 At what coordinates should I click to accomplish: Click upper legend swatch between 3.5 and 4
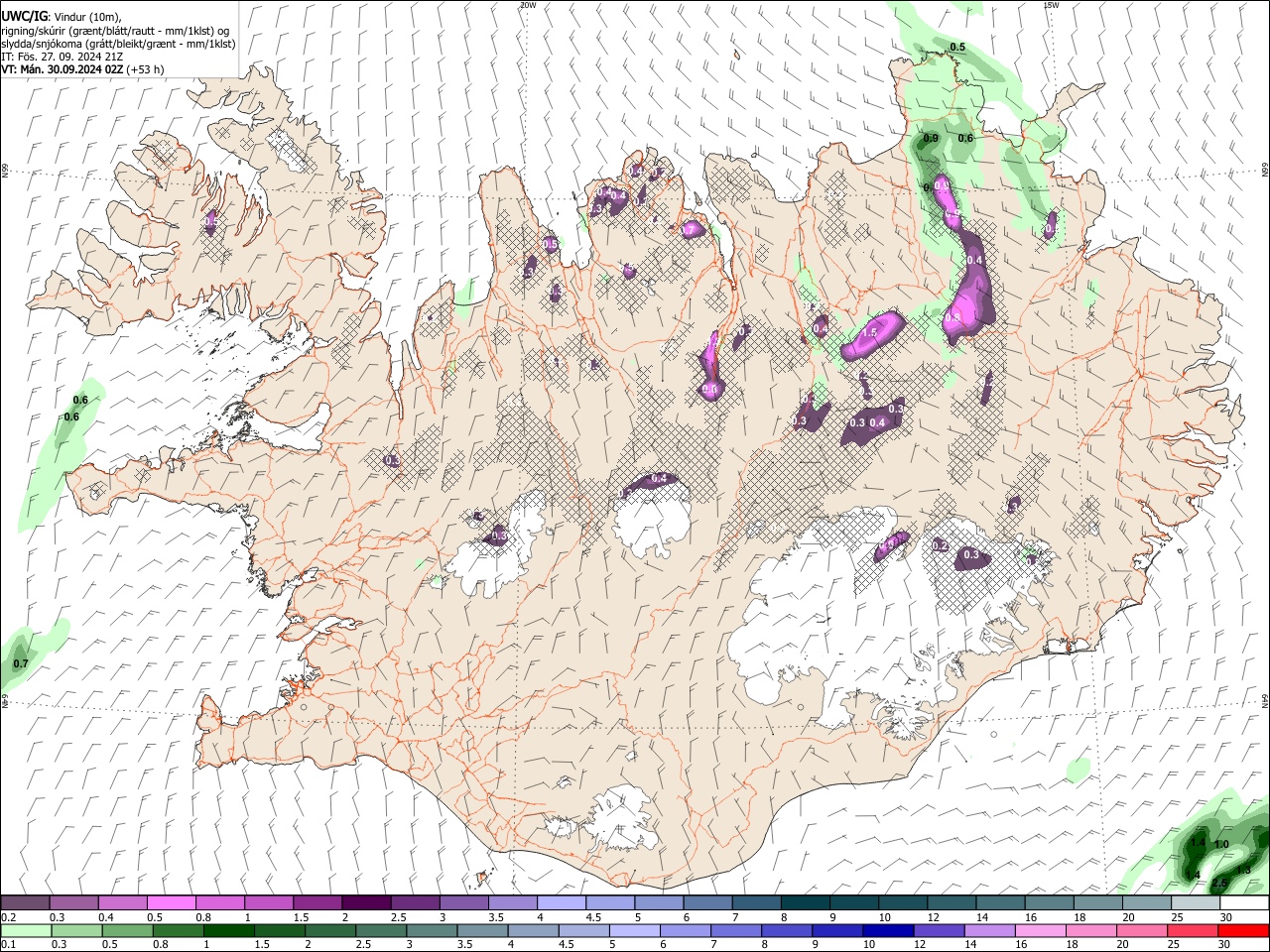[x=512, y=903]
